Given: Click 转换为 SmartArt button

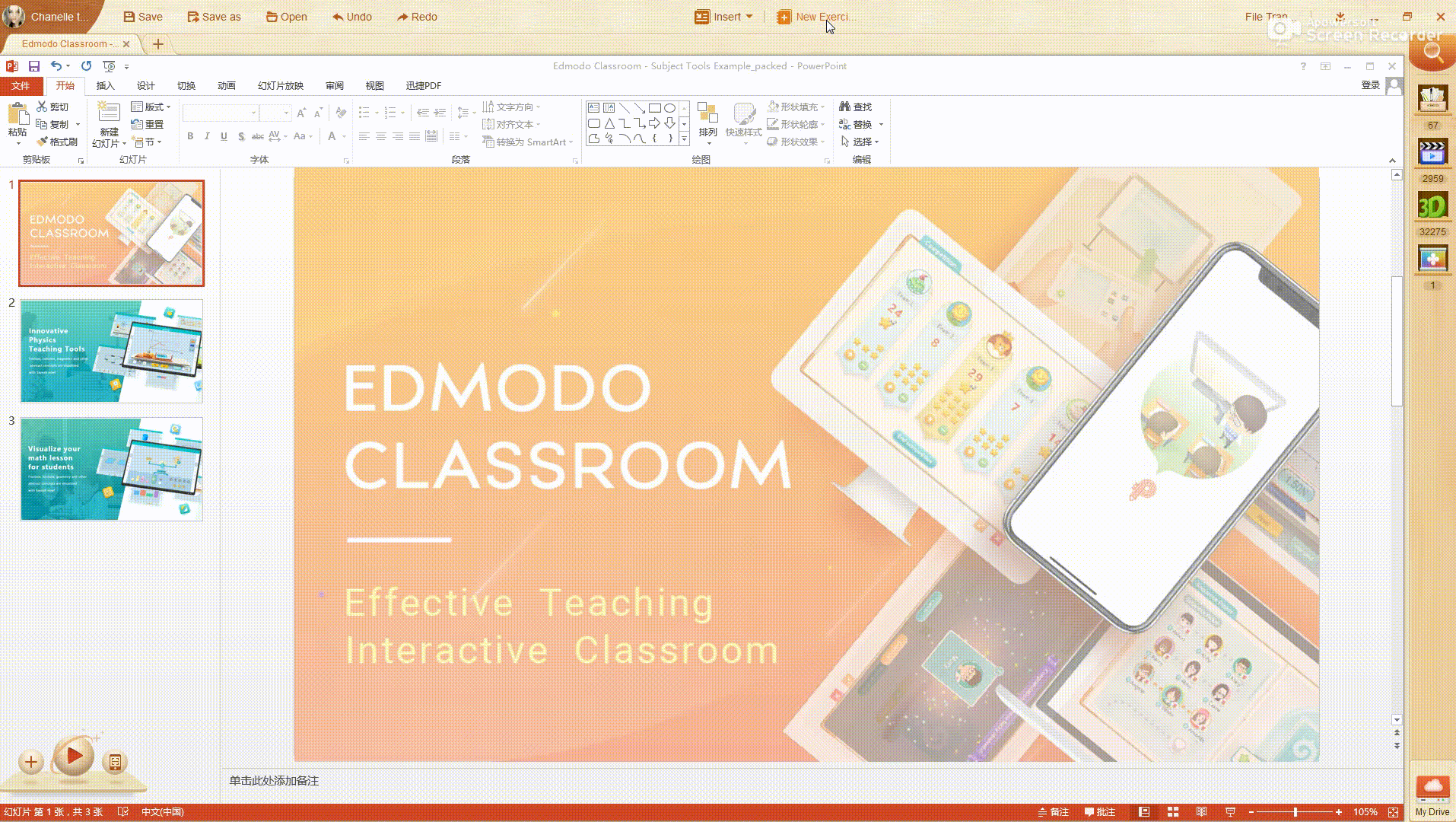Looking at the screenshot, I should pyautogui.click(x=528, y=142).
